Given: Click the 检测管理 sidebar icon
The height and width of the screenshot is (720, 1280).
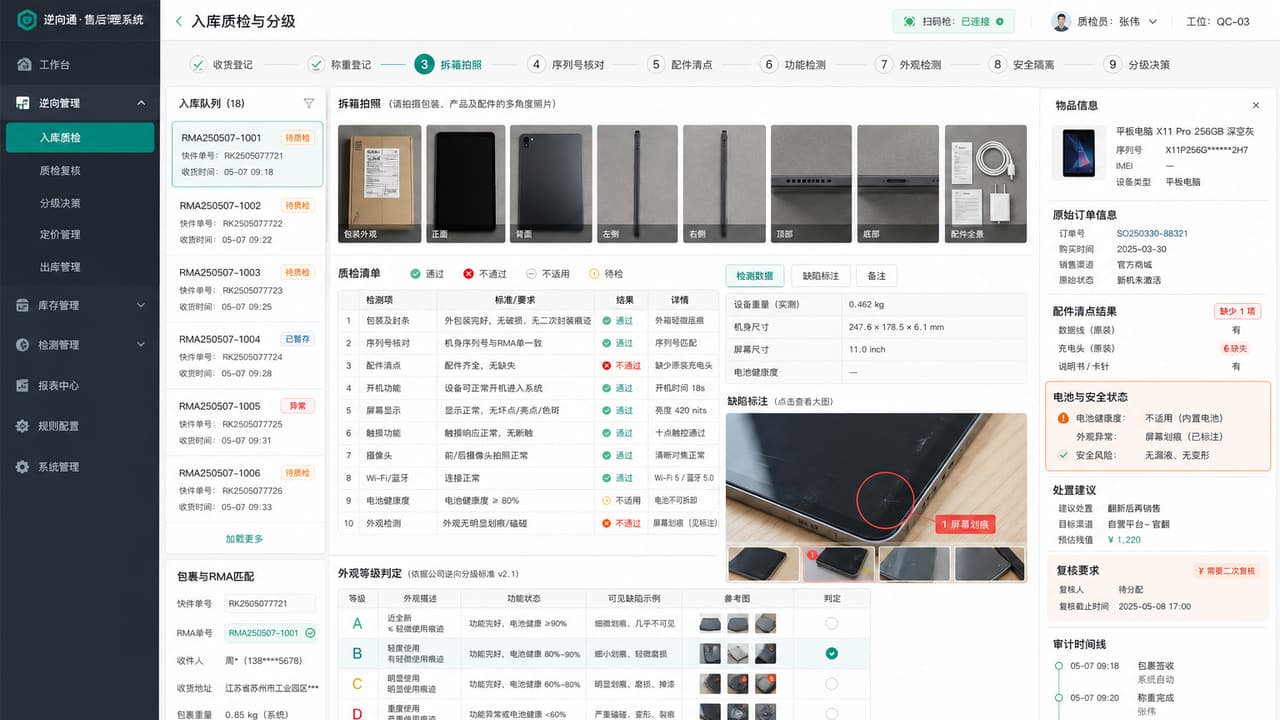Looking at the screenshot, I should [x=24, y=345].
